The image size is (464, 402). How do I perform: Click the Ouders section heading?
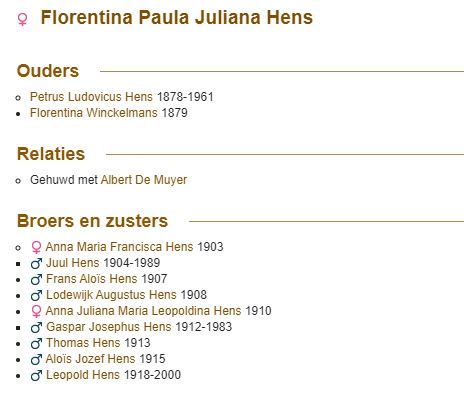[x=48, y=71]
